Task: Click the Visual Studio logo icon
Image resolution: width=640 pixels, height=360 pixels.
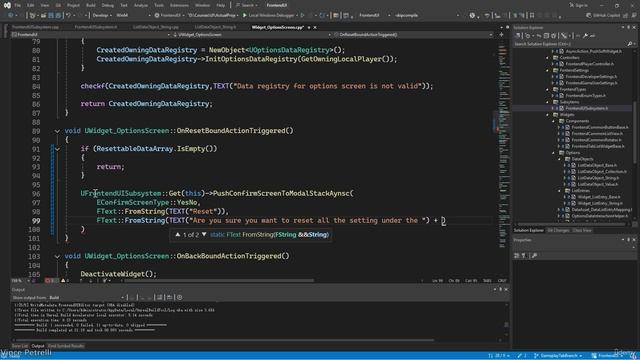Action: tap(7, 5)
